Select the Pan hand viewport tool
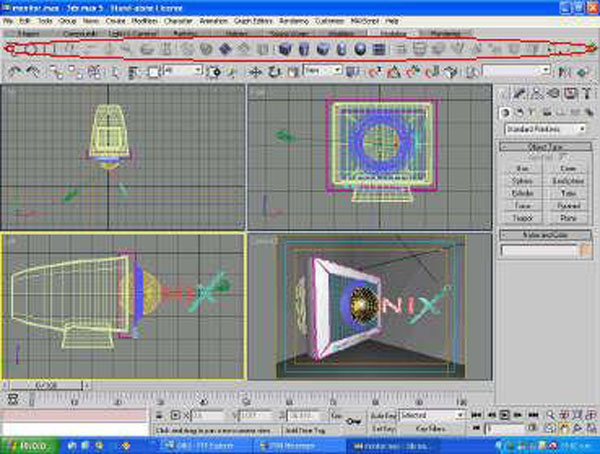This screenshot has height=454, width=600. pyautogui.click(x=564, y=428)
